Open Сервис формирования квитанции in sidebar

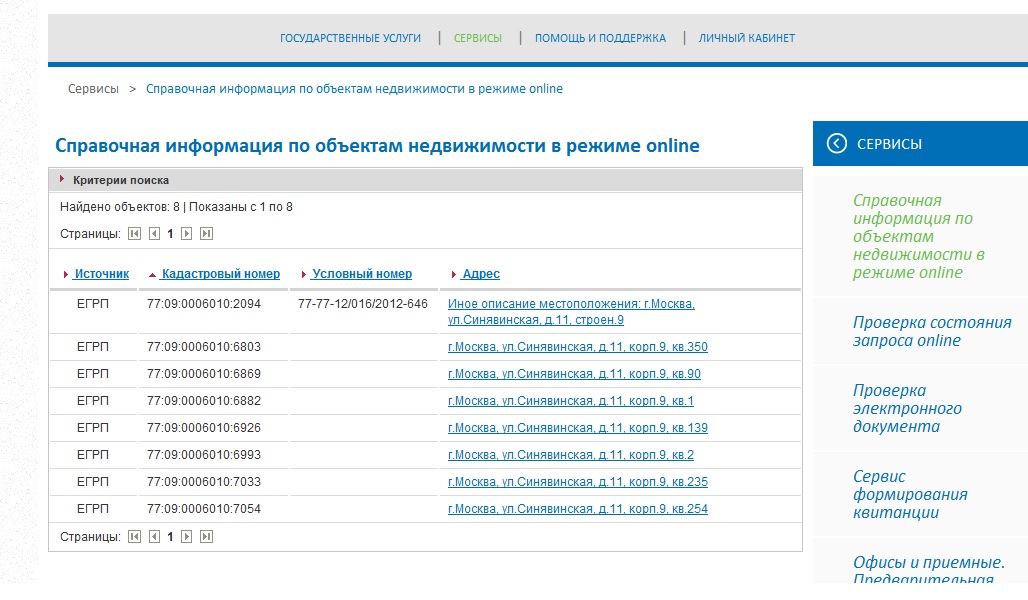tap(909, 494)
